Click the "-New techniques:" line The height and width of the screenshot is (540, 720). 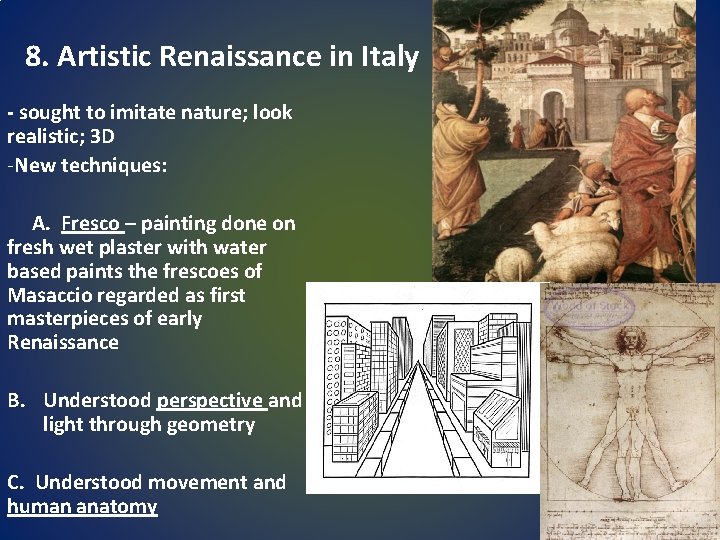pyautogui.click(x=87, y=165)
